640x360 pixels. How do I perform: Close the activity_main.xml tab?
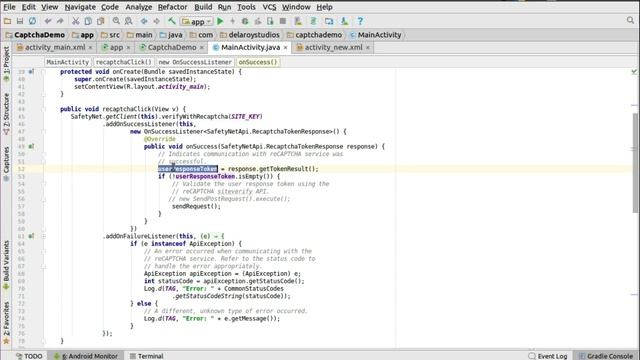(91, 48)
